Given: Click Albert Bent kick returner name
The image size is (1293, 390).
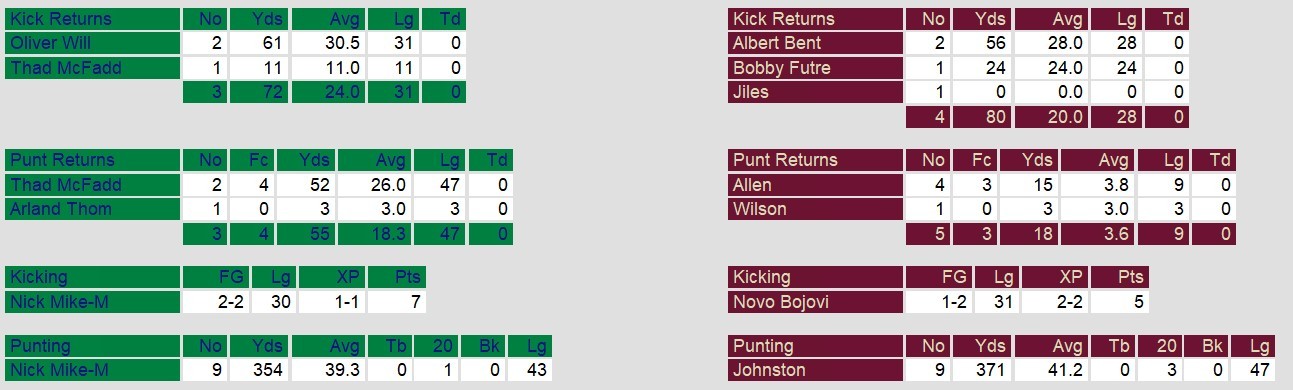Looking at the screenshot, I should (x=777, y=43).
